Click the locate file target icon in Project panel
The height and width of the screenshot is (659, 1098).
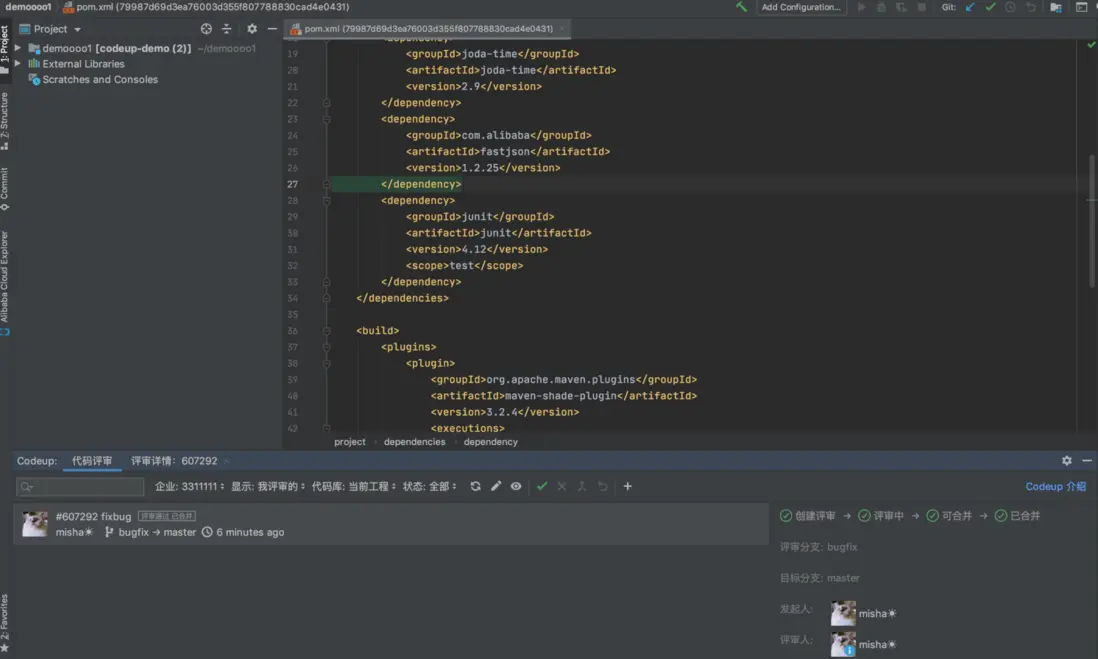206,29
